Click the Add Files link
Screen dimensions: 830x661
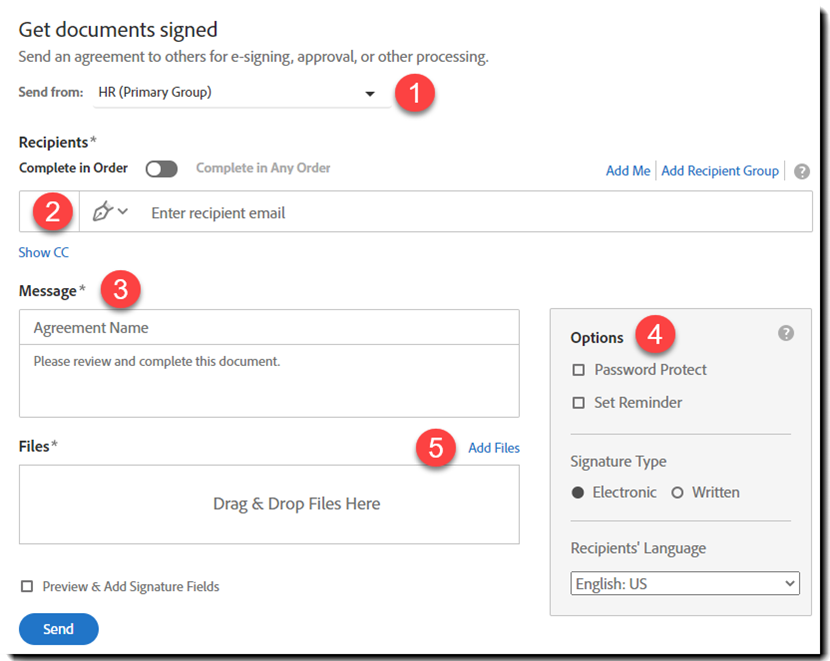pyautogui.click(x=494, y=448)
